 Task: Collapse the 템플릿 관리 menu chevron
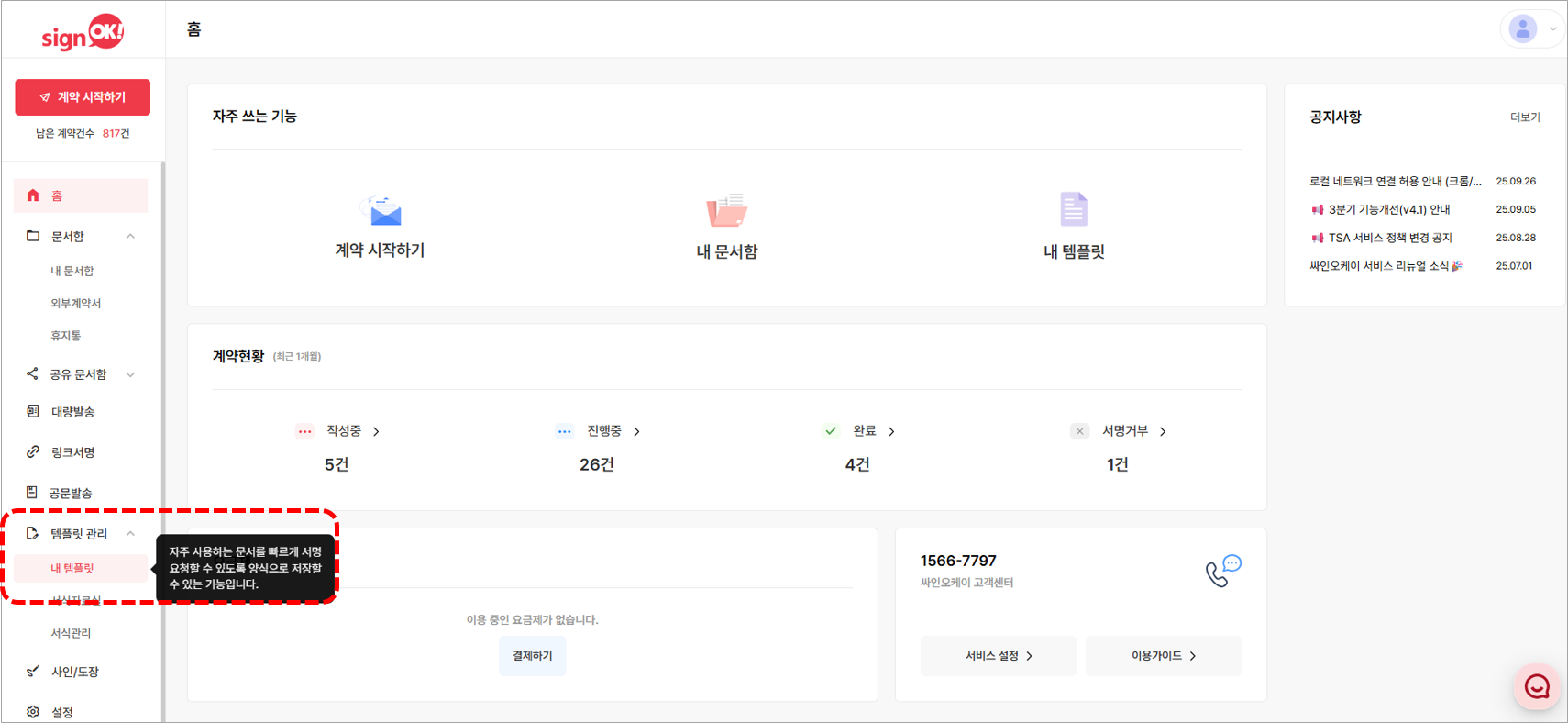(x=130, y=534)
